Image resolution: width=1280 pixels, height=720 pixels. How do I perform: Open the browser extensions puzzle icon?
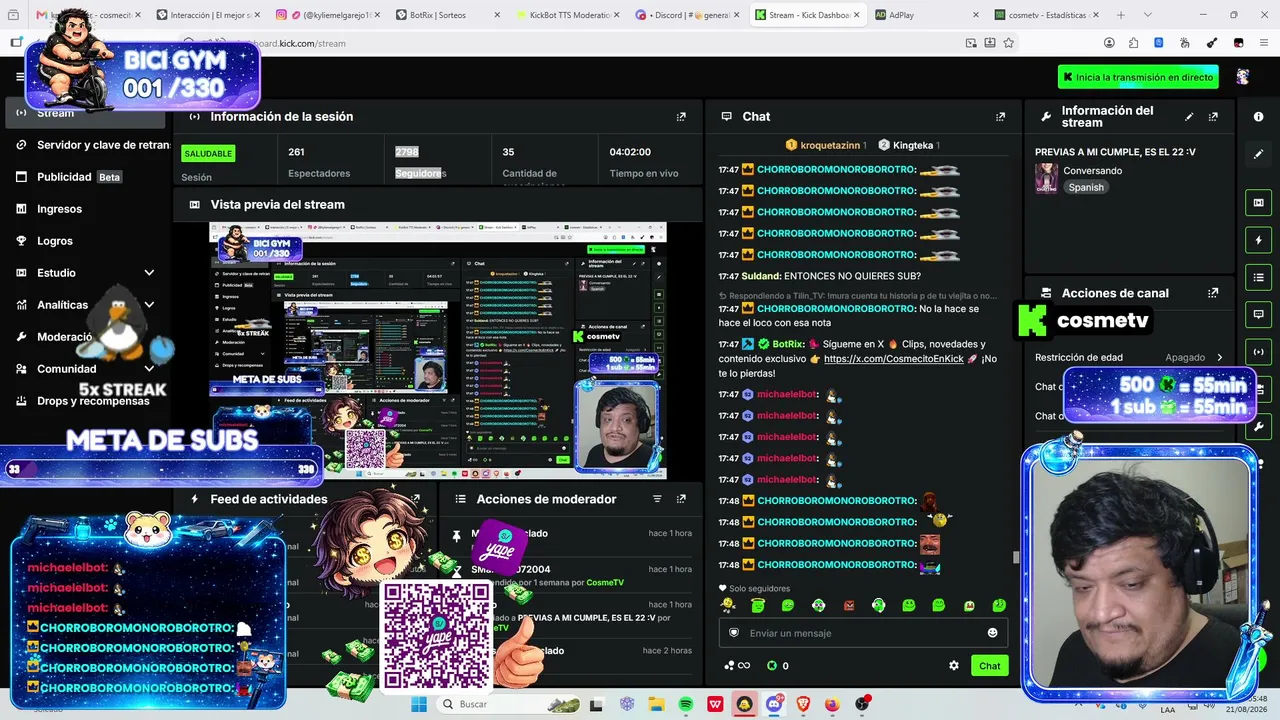tap(1133, 43)
